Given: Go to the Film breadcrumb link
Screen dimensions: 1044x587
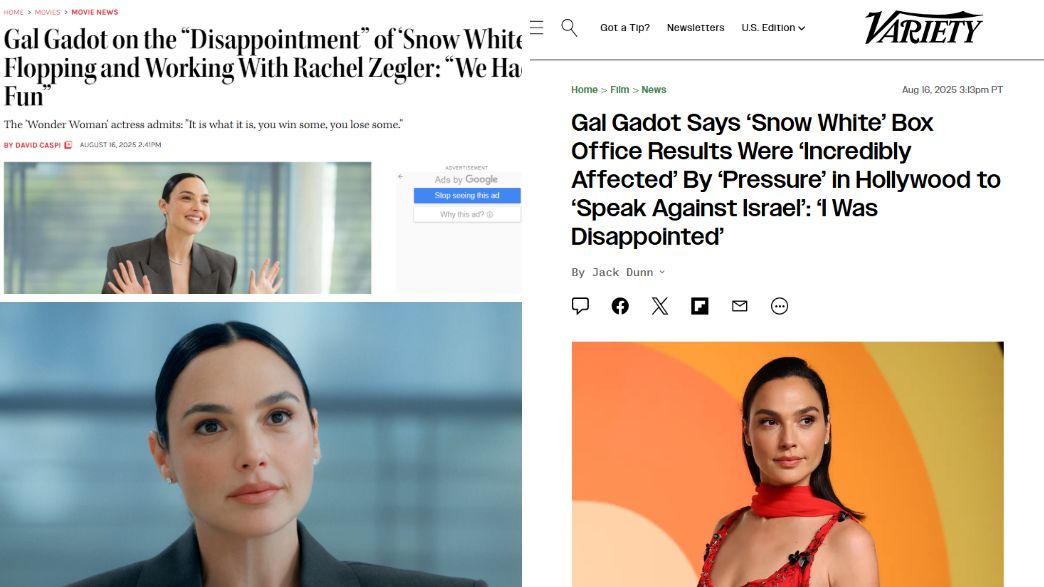Looking at the screenshot, I should (x=619, y=90).
